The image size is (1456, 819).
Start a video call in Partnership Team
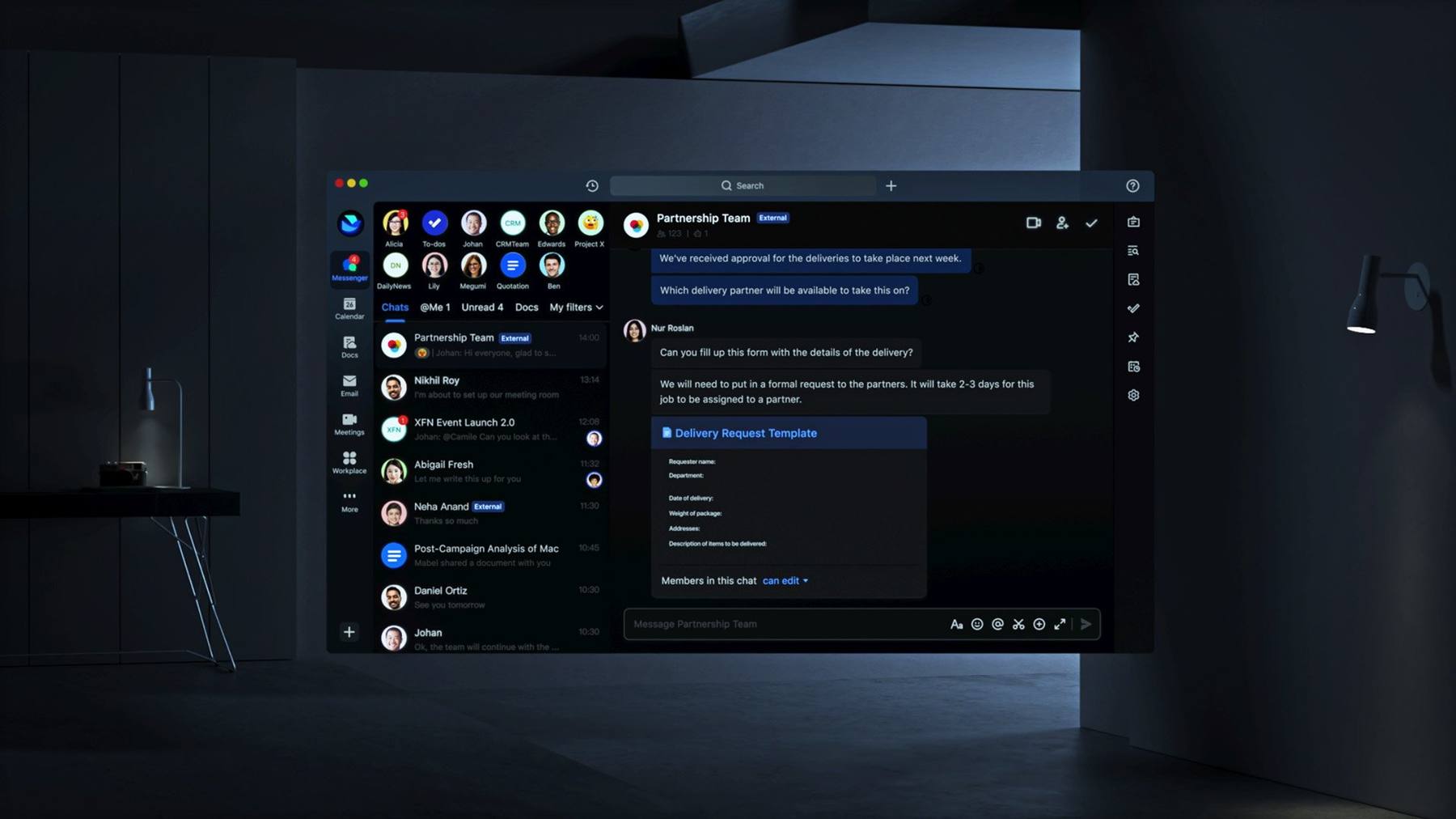point(1033,223)
